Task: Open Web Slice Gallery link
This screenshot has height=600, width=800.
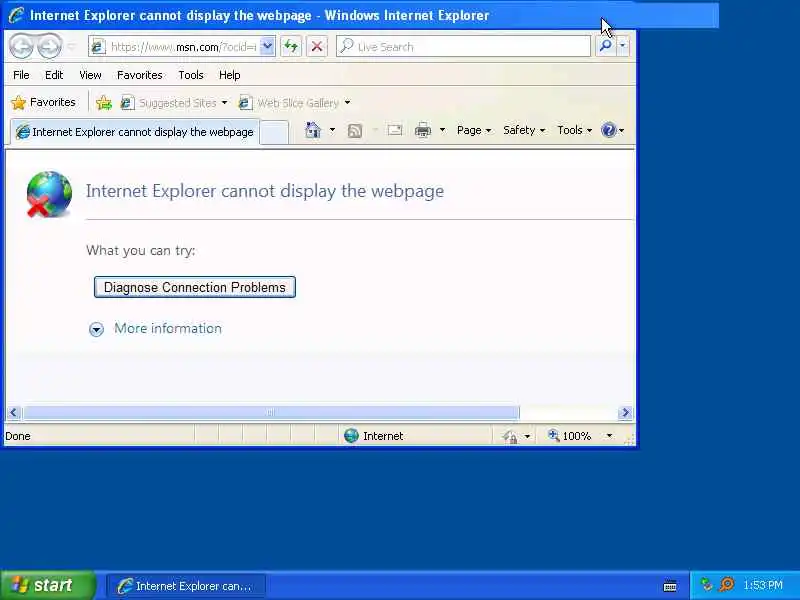Action: (289, 103)
